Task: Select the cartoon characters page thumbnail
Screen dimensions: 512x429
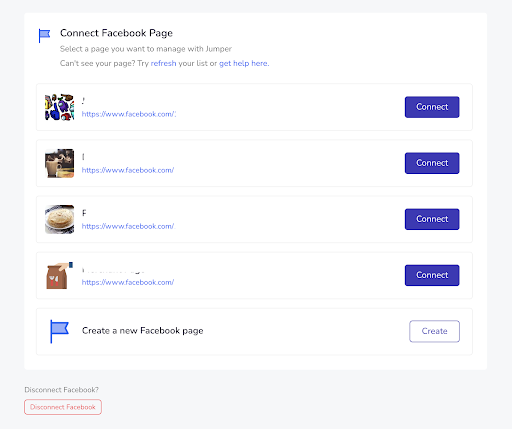Action: click(x=59, y=107)
